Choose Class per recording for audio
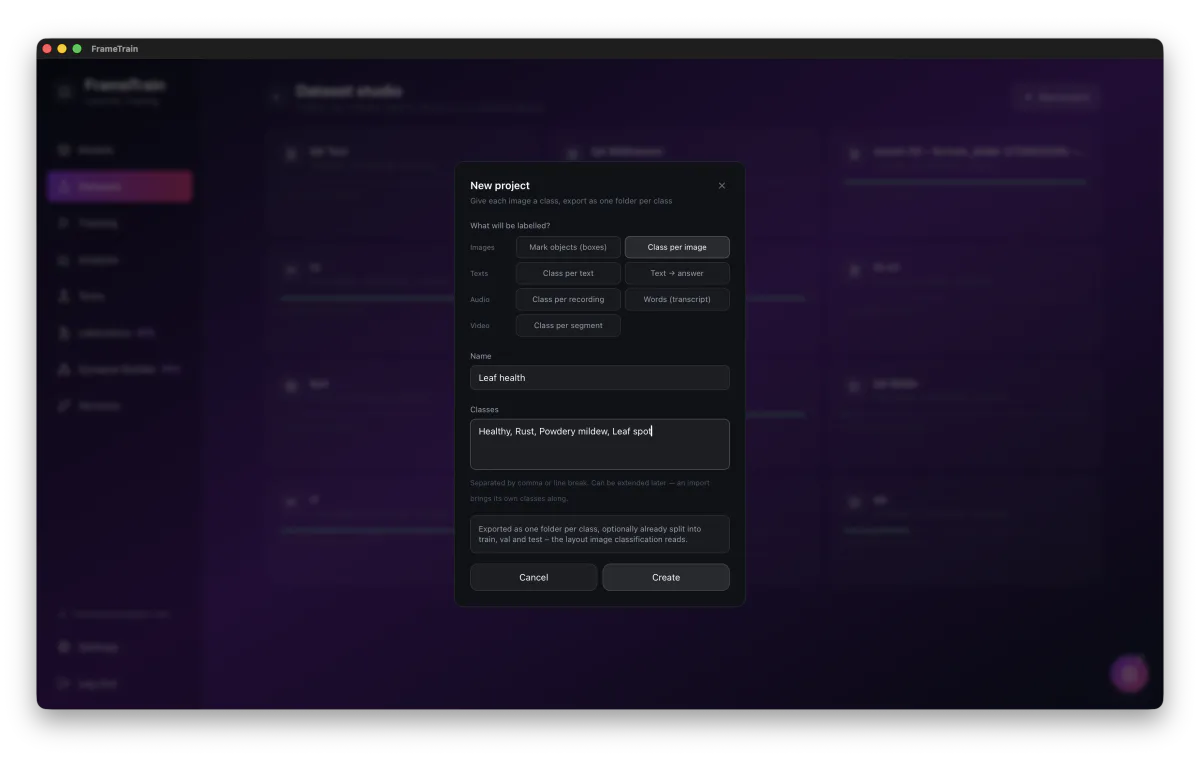 coord(568,299)
